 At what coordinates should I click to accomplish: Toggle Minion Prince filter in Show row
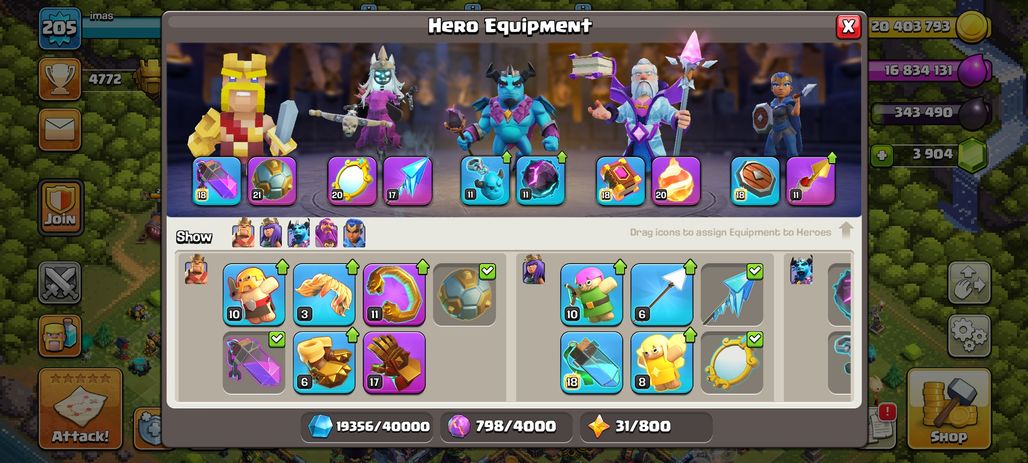tap(298, 233)
